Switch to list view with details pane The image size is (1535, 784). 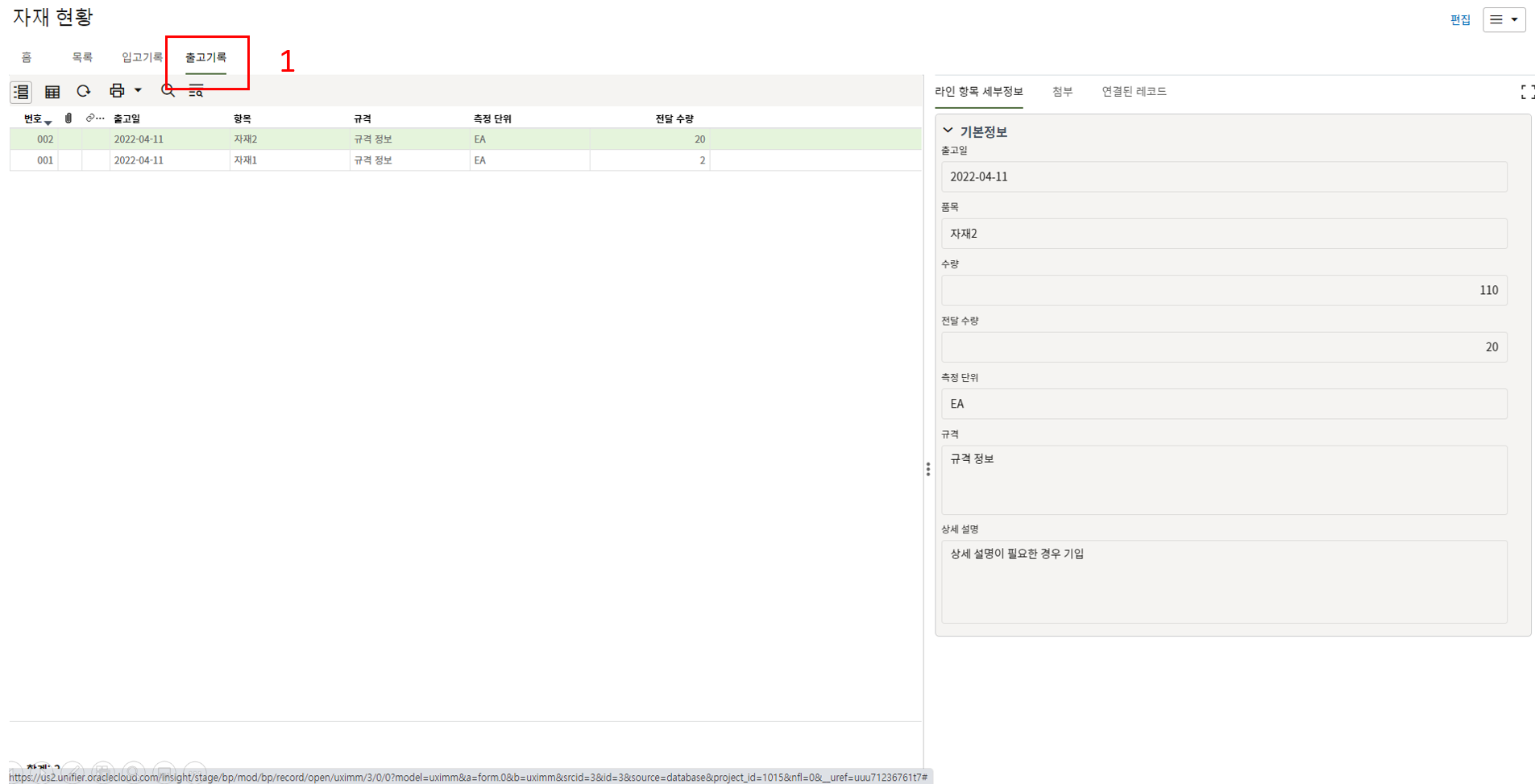coord(21,92)
